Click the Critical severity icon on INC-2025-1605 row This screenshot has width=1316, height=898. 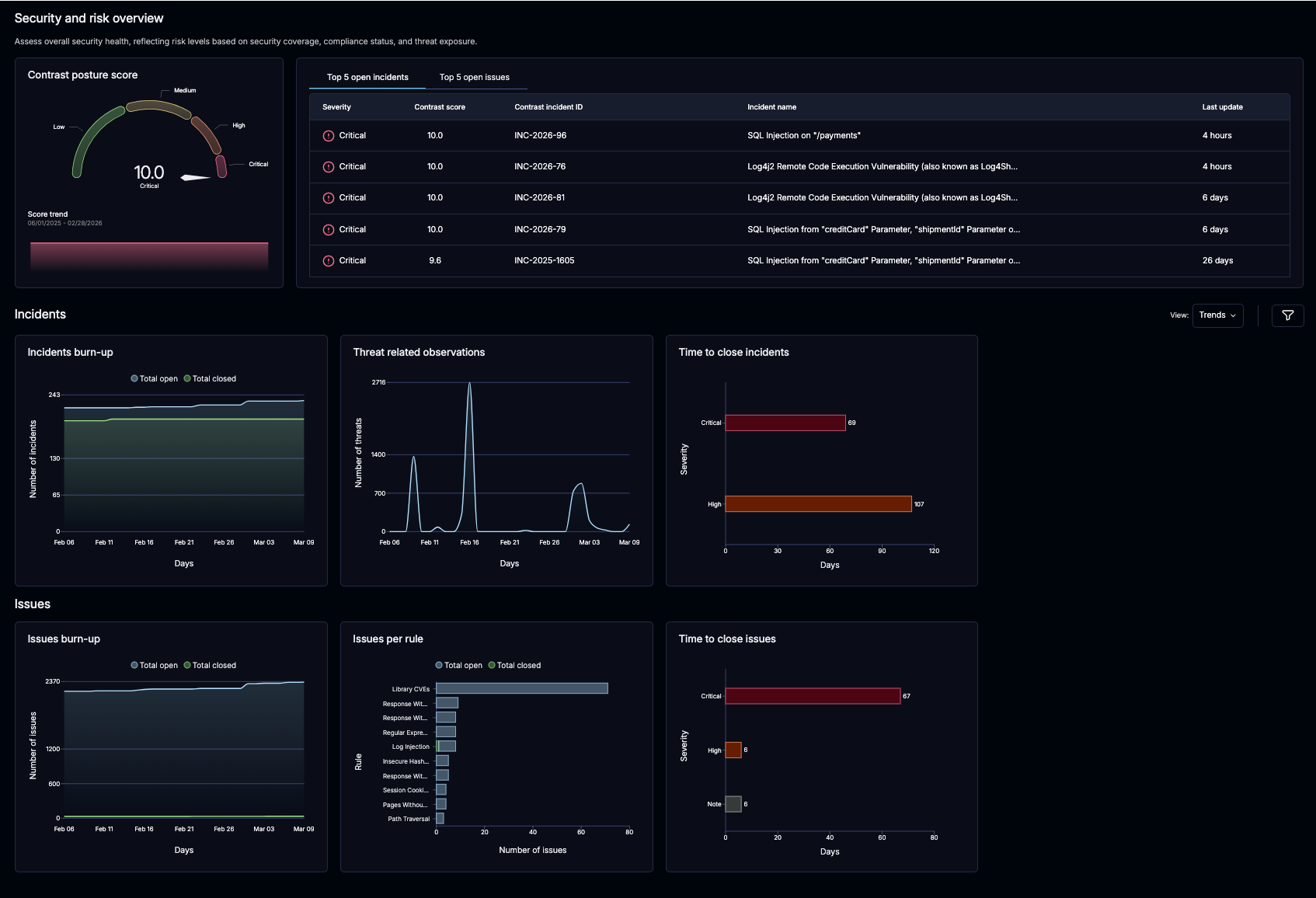pos(327,260)
